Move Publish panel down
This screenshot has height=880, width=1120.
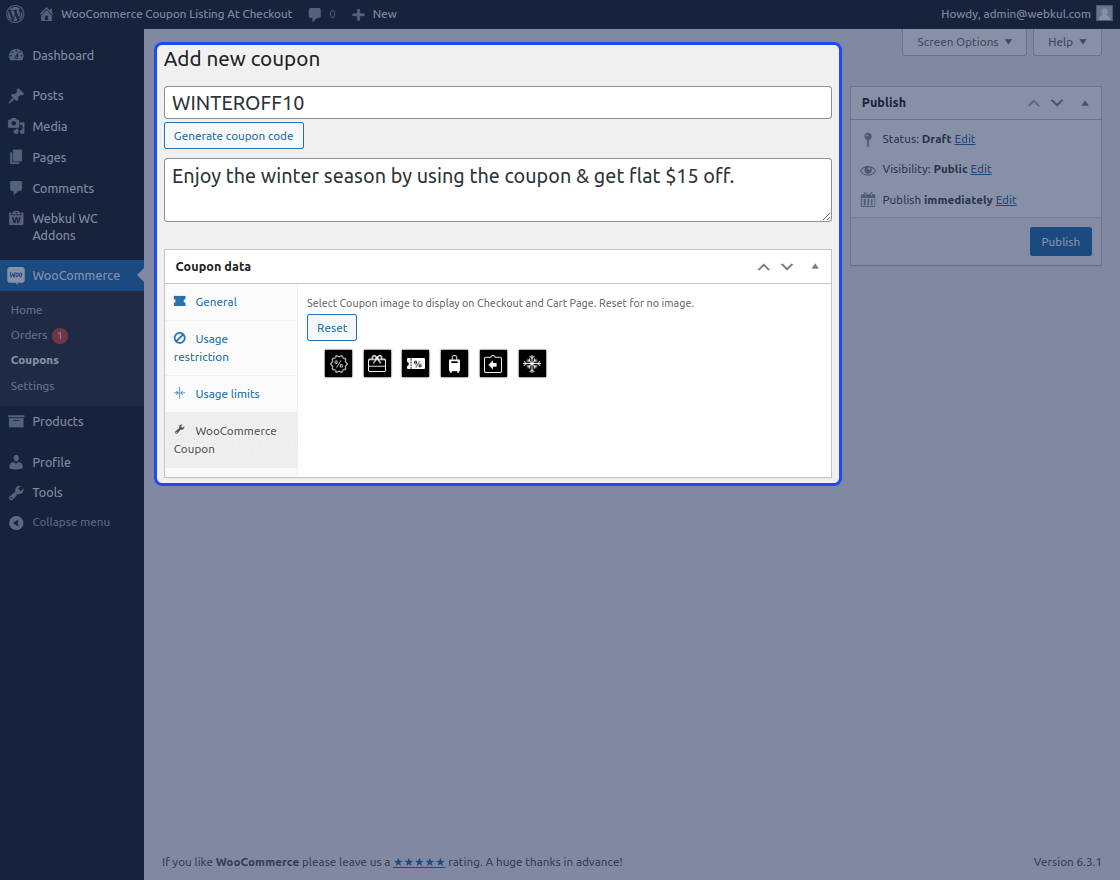tap(1057, 103)
